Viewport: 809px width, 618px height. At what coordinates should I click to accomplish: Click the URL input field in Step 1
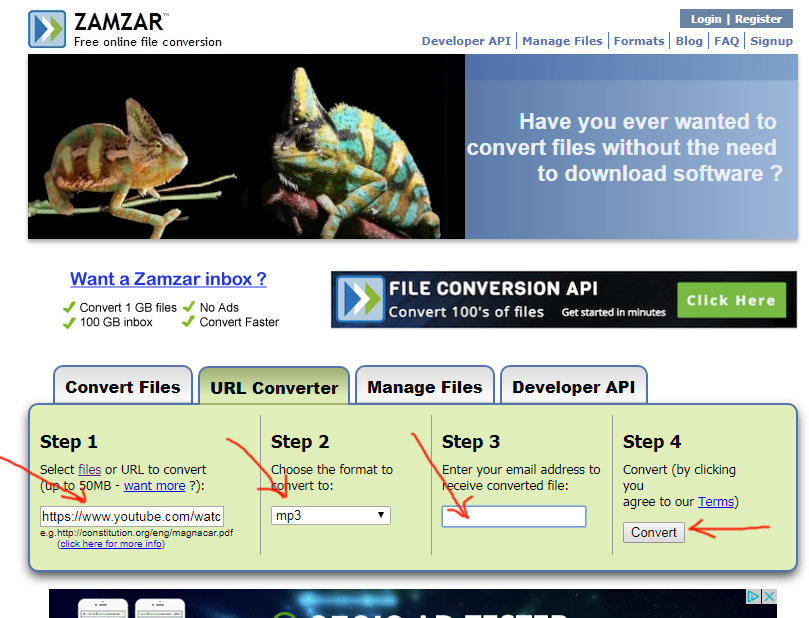(x=132, y=516)
